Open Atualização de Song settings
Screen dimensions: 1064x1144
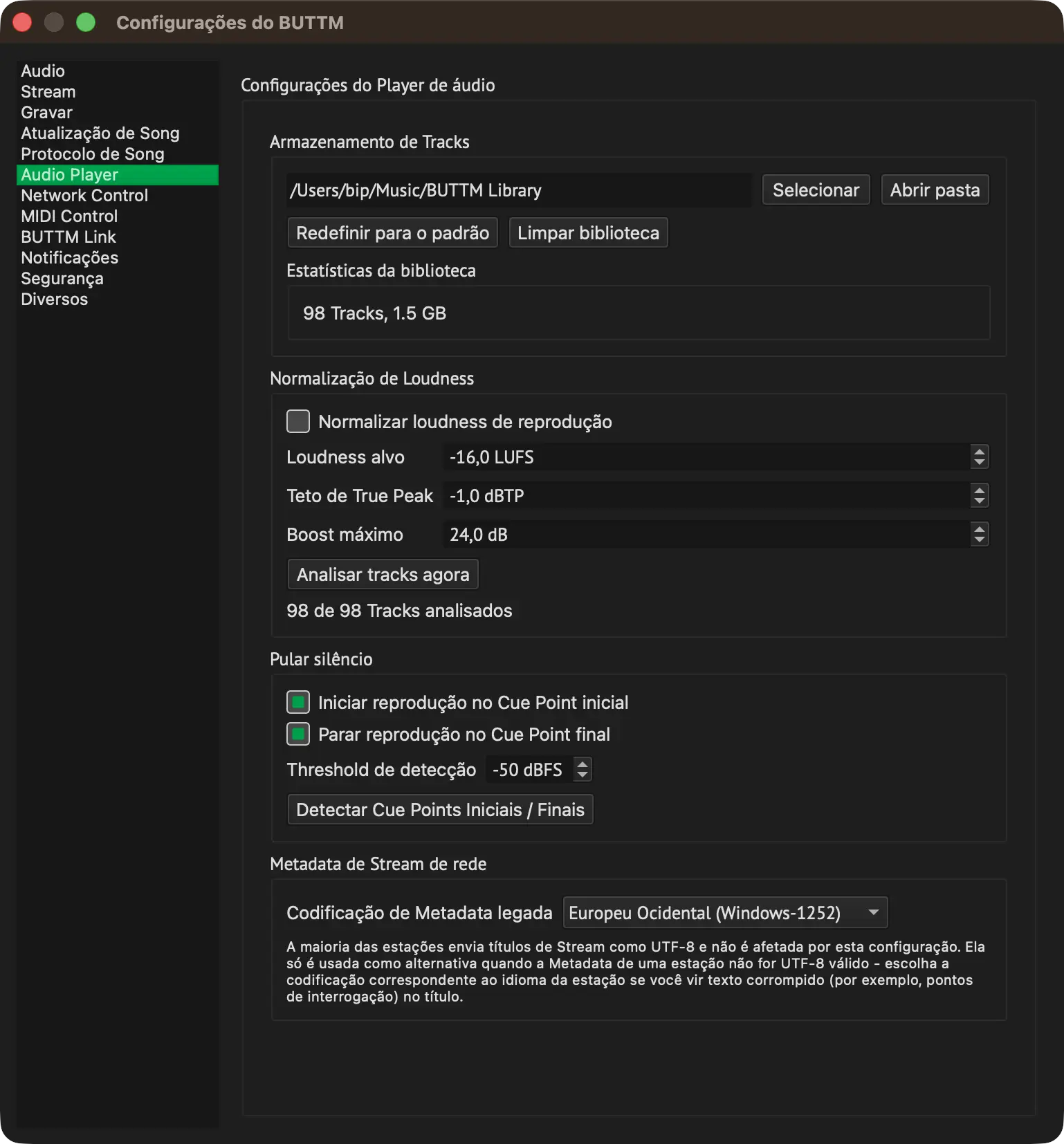pos(117,133)
